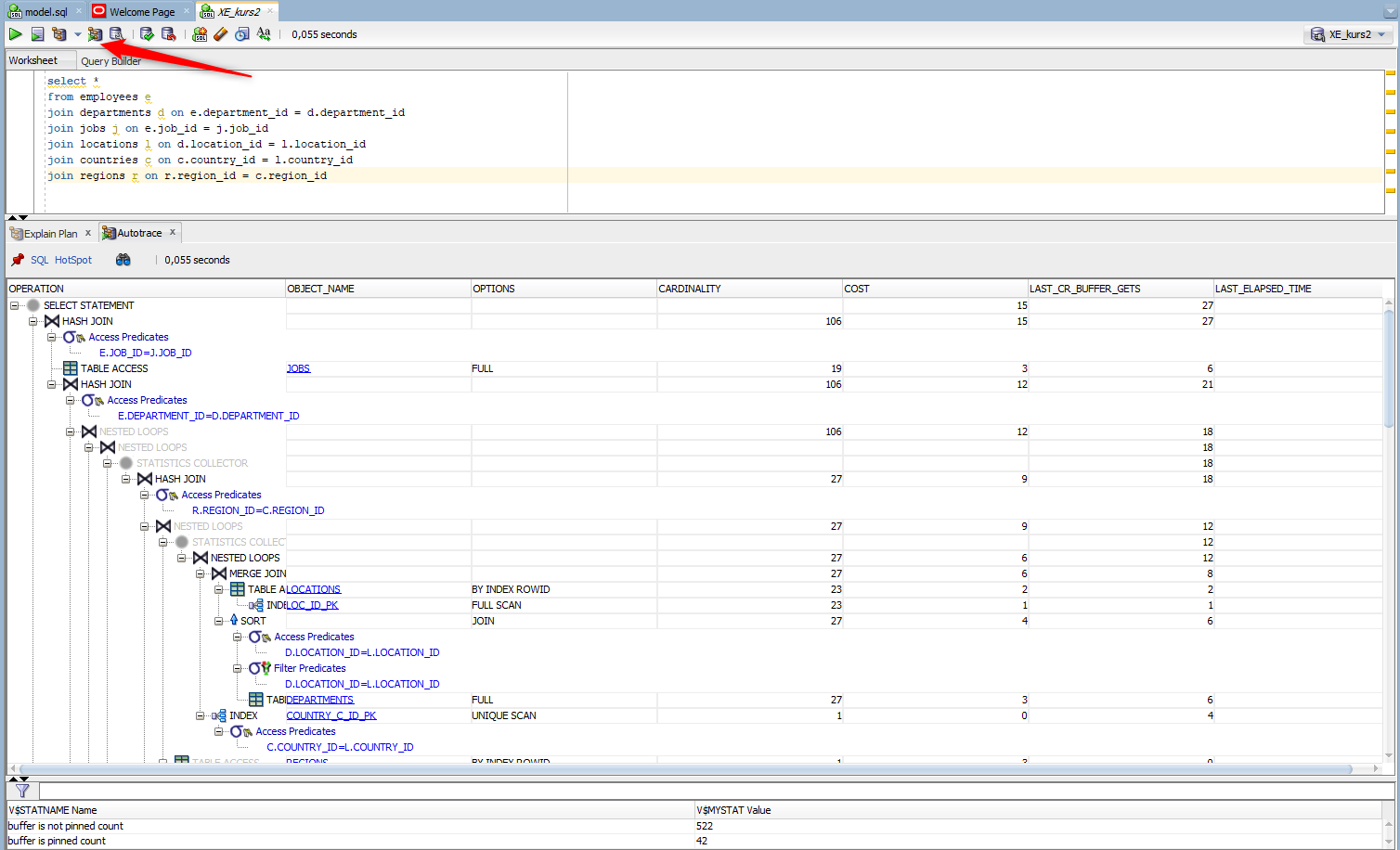Switch to the Explain Plan results tab
The height and width of the screenshot is (850, 1400).
(50, 234)
